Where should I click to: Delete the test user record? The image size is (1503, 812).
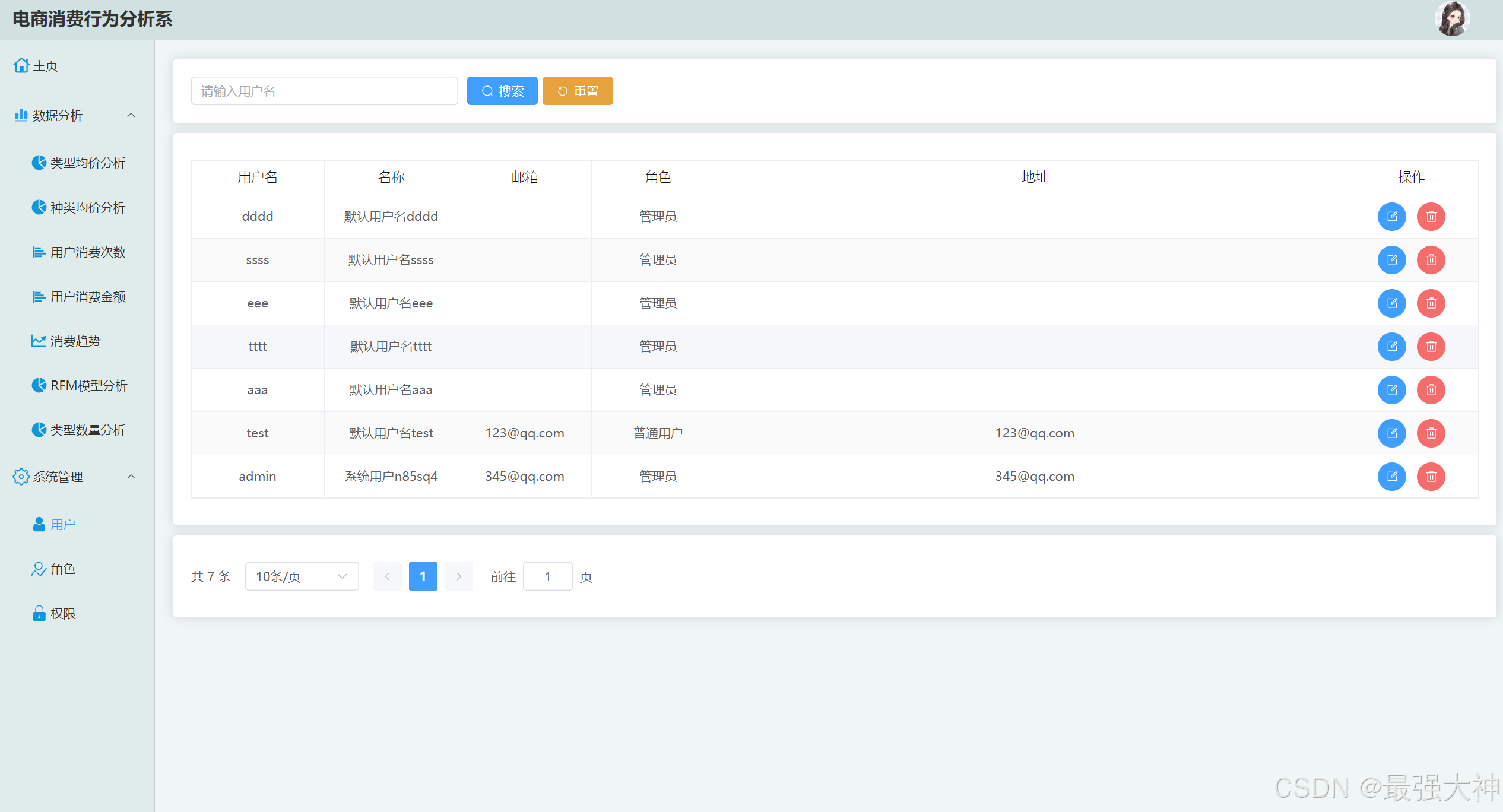[x=1431, y=433]
